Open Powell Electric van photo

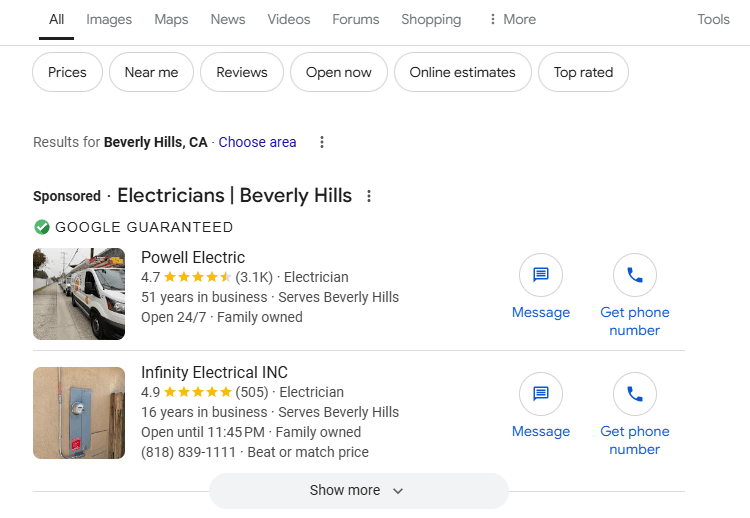(x=79, y=294)
